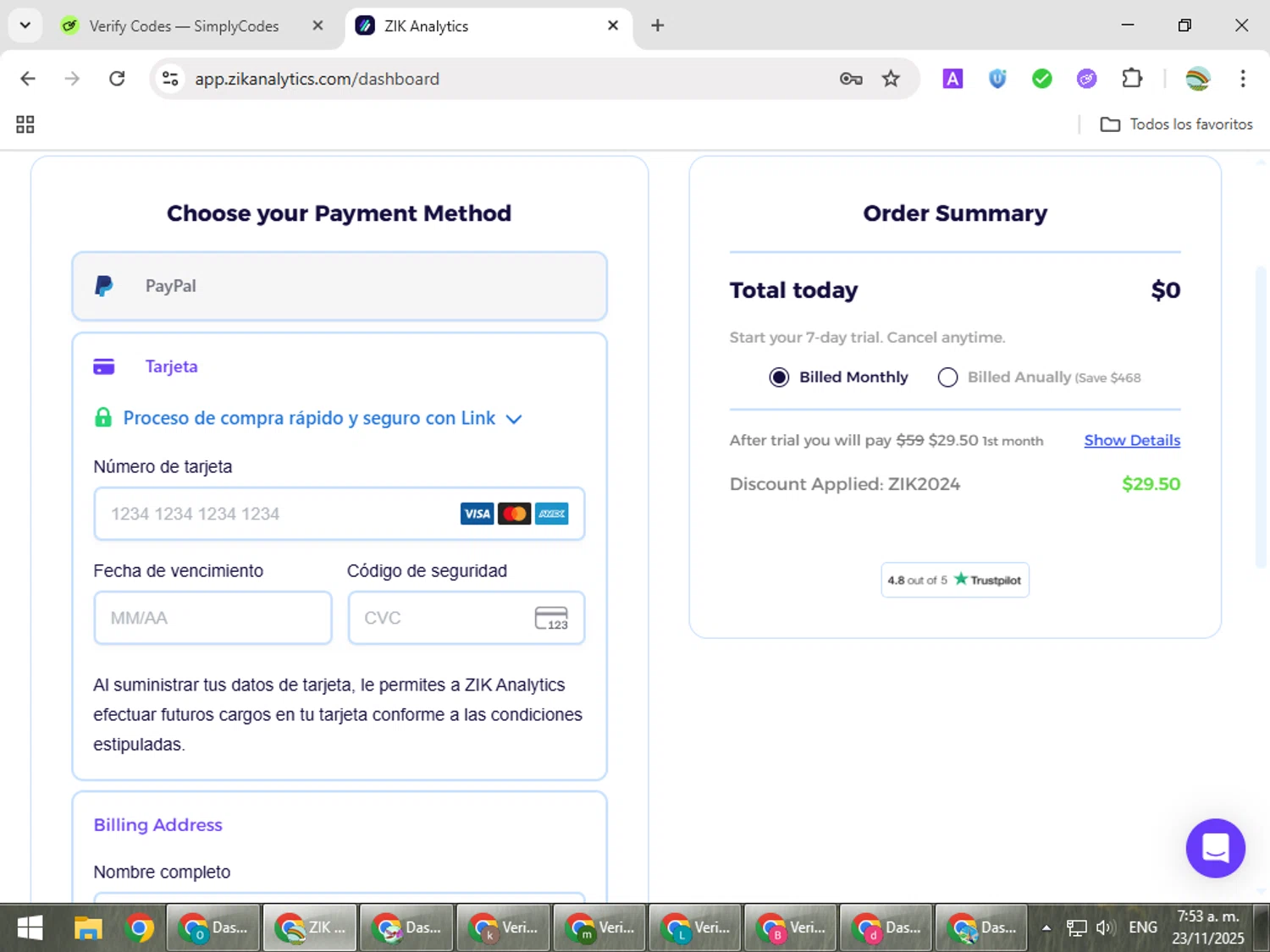Launch Chrome from the pinned taskbar icon
This screenshot has height=952, width=1270.
click(x=140, y=928)
